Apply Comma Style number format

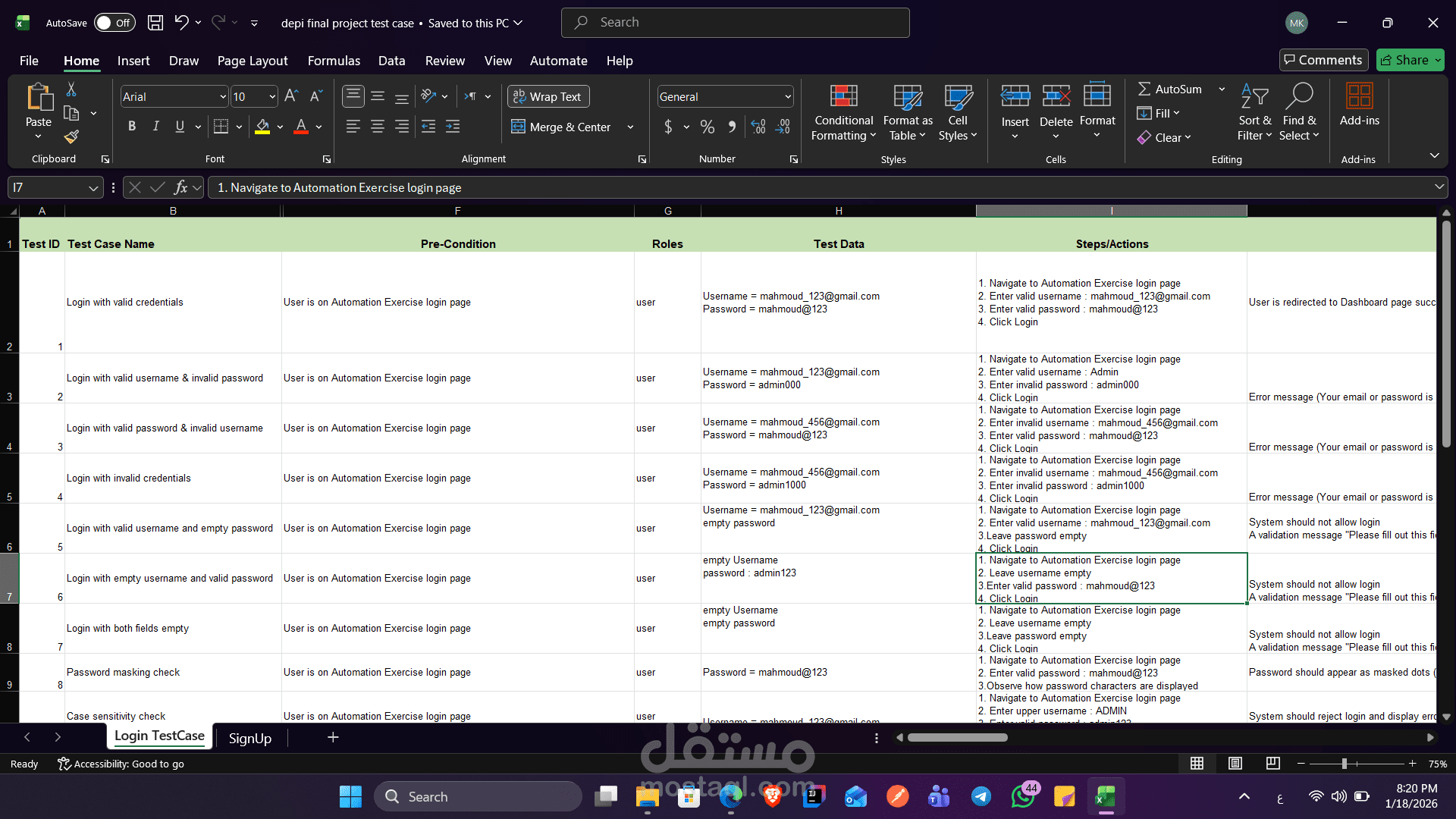732,127
